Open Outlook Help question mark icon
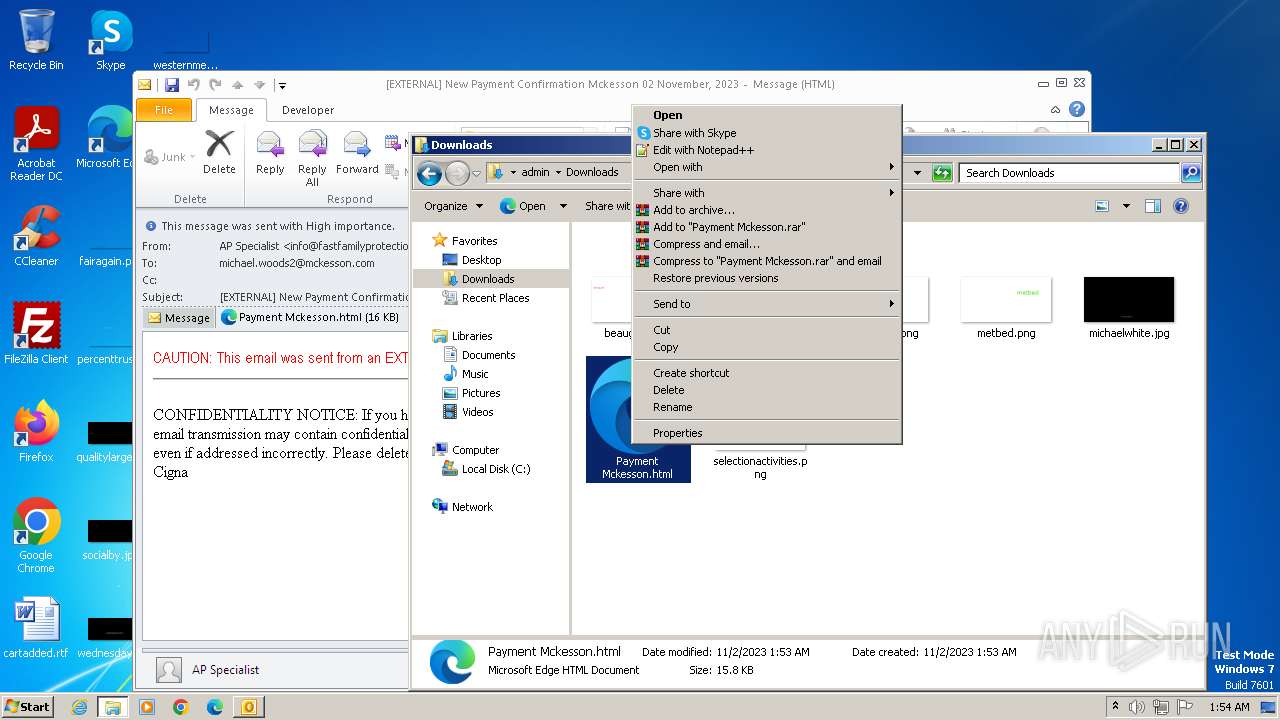 [x=1077, y=109]
